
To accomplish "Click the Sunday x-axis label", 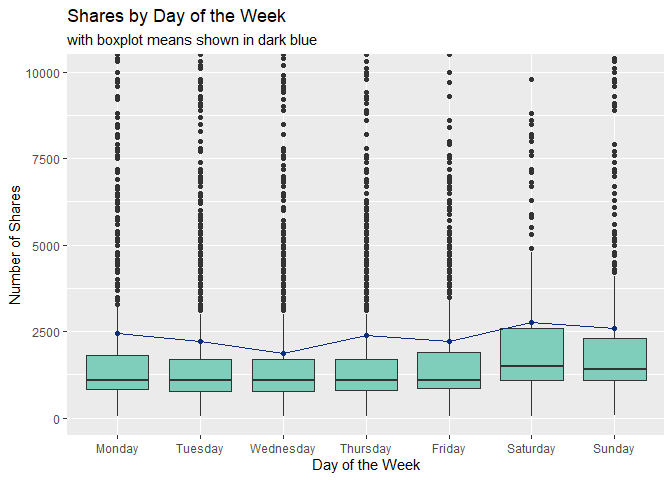I will (x=614, y=448).
